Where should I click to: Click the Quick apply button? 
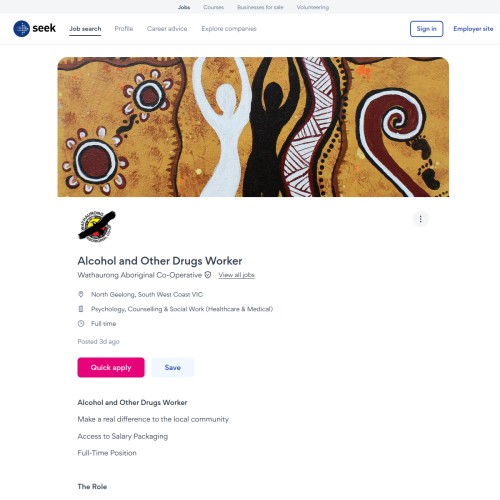pos(111,367)
